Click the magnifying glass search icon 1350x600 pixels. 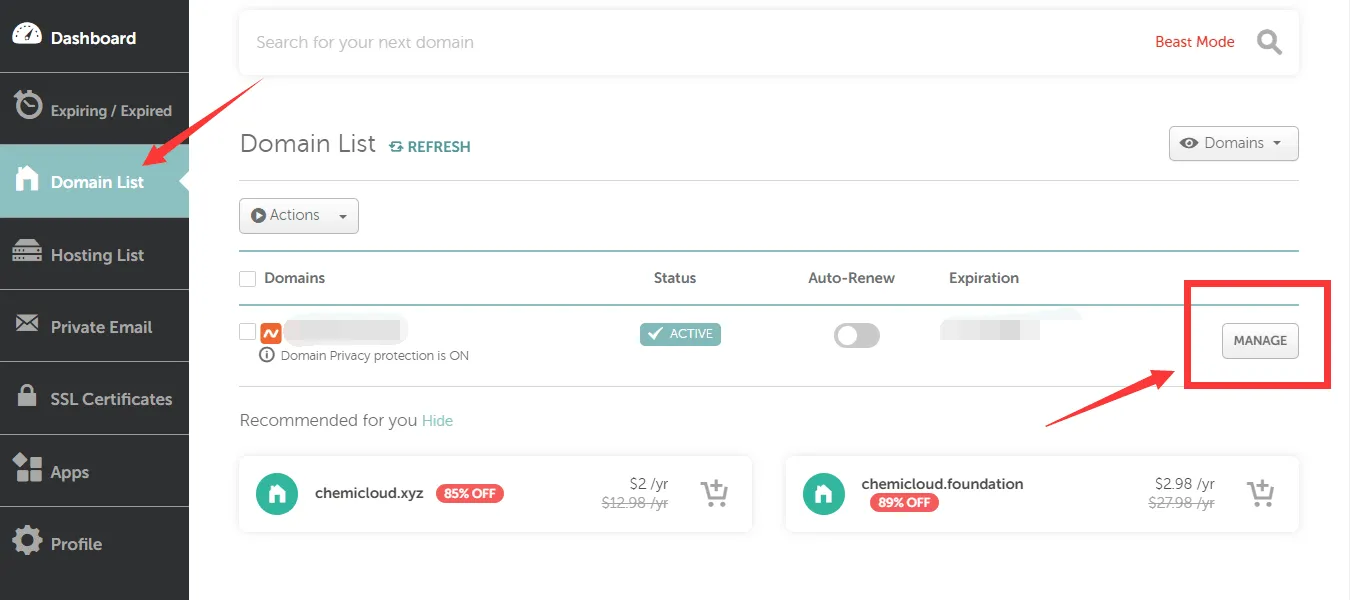(x=1269, y=42)
